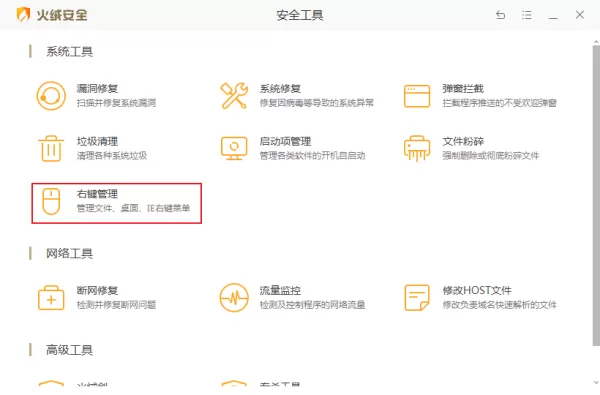The width and height of the screenshot is (600, 395).
Task: Click description 管理各类软件的开机自启动
Action: pos(312,155)
